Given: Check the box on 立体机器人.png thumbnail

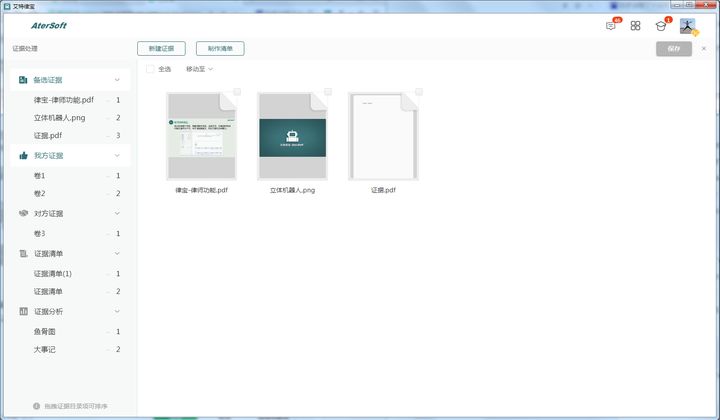Looking at the screenshot, I should click(x=328, y=92).
